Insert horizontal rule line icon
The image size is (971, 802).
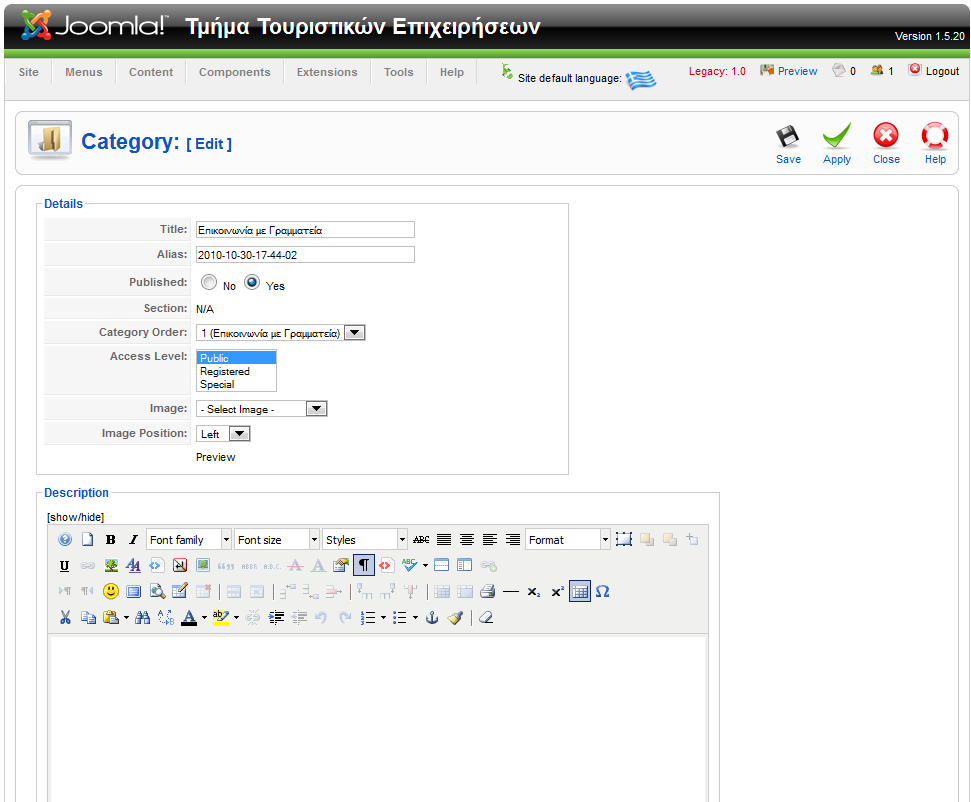(x=511, y=591)
